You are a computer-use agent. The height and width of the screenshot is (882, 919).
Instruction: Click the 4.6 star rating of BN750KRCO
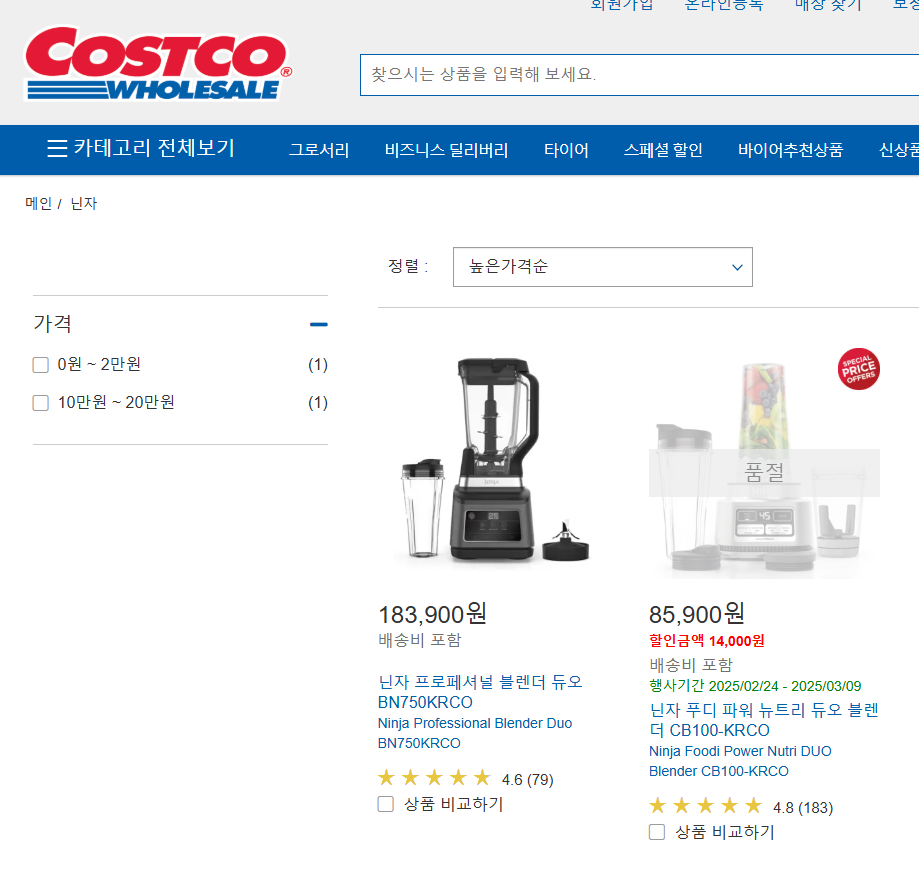point(465,778)
